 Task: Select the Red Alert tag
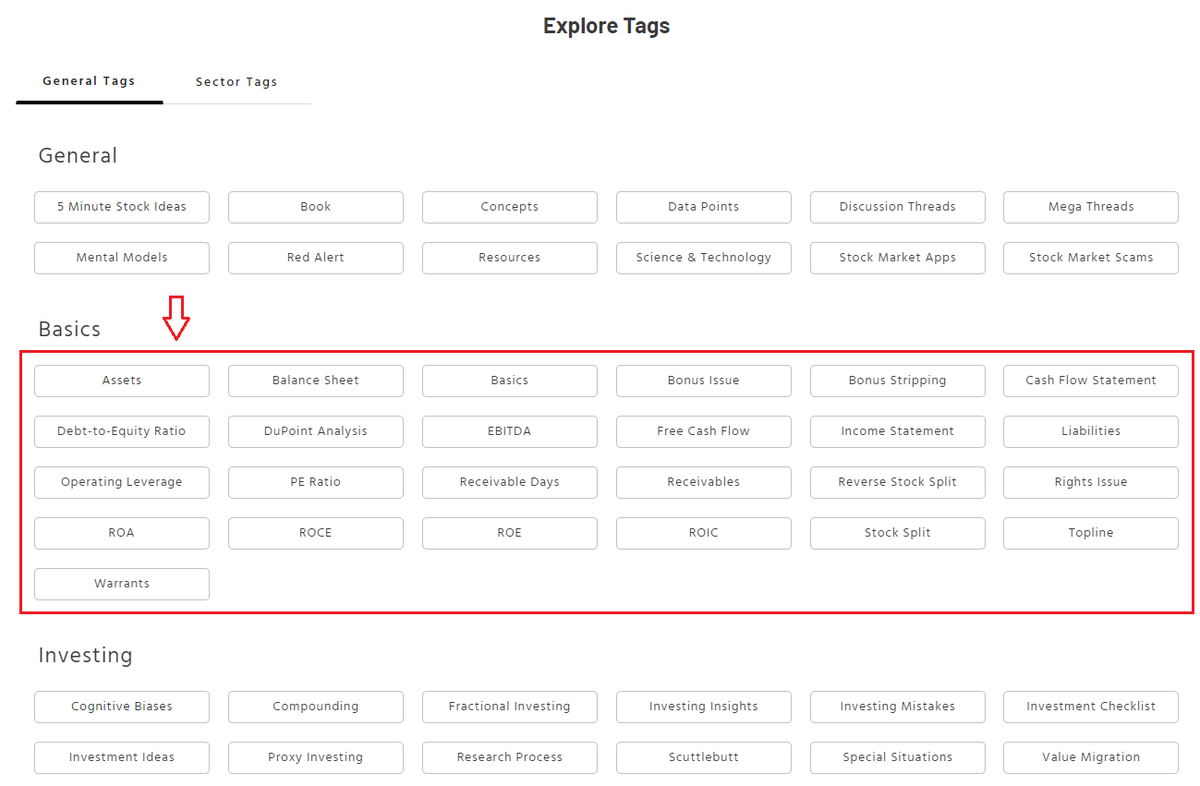(x=315, y=258)
